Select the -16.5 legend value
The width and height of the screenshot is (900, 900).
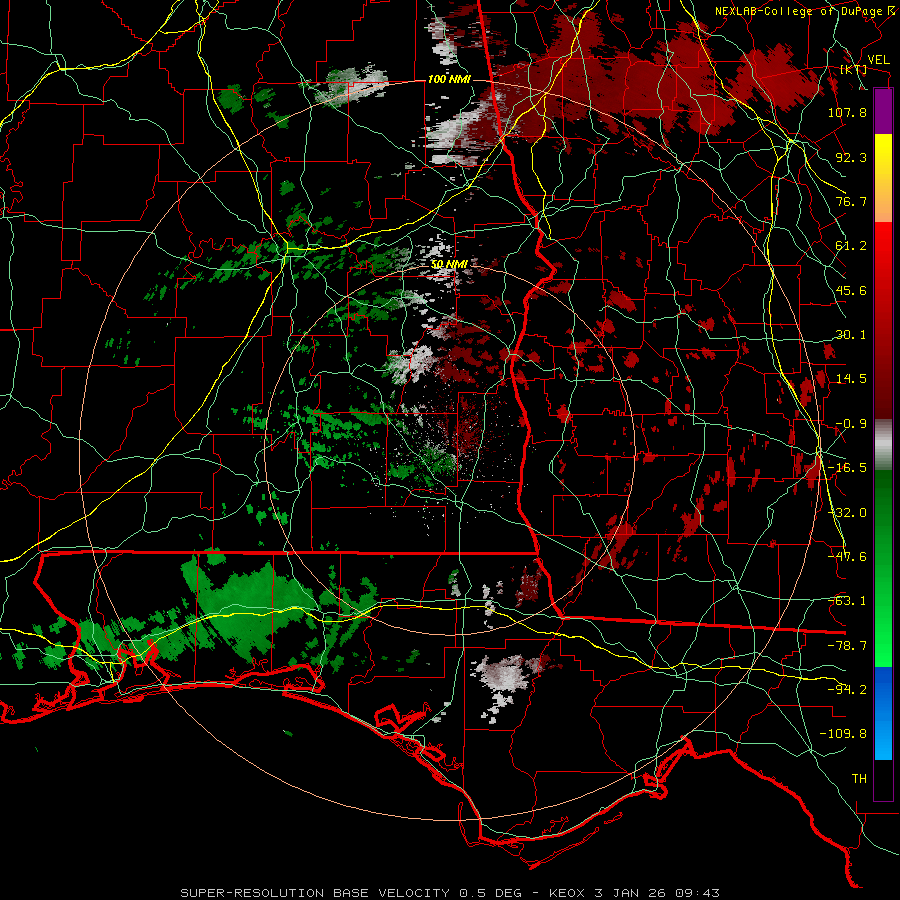pyautogui.click(x=847, y=468)
